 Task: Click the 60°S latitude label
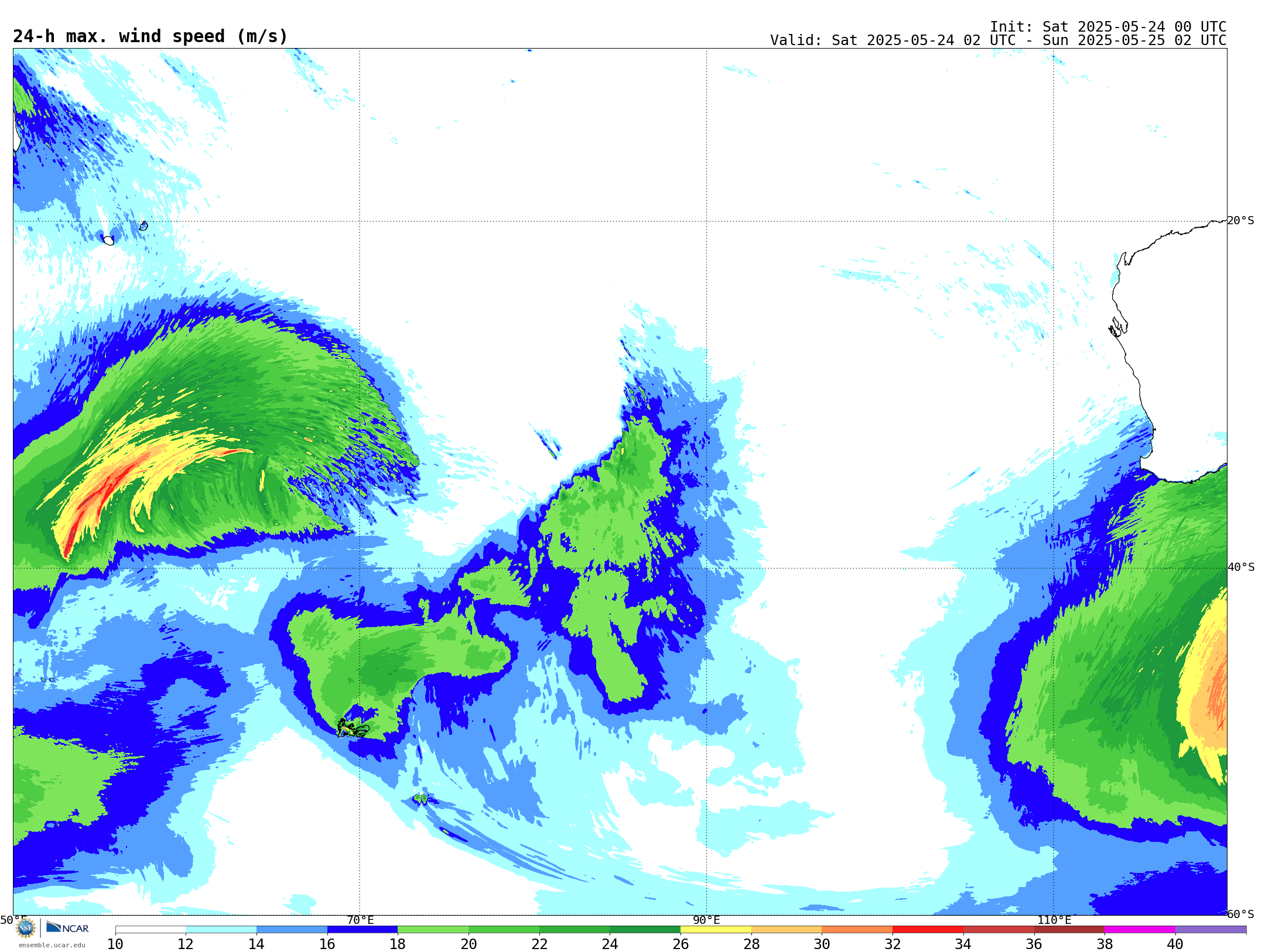(1241, 914)
